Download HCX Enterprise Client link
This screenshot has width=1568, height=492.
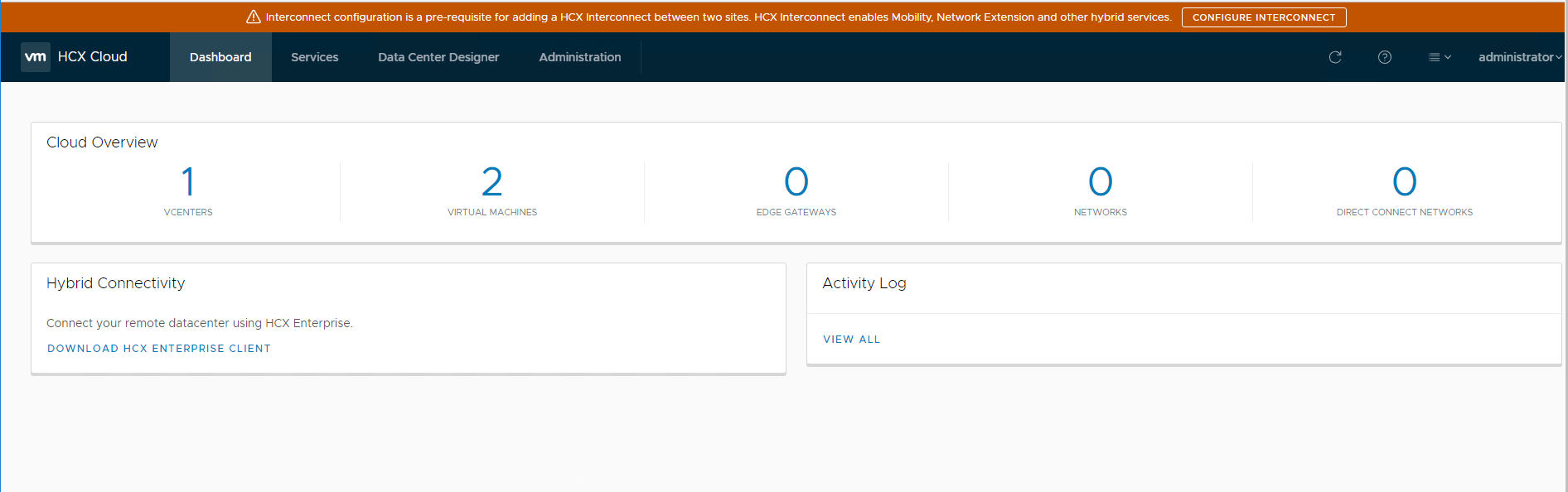pyautogui.click(x=159, y=349)
